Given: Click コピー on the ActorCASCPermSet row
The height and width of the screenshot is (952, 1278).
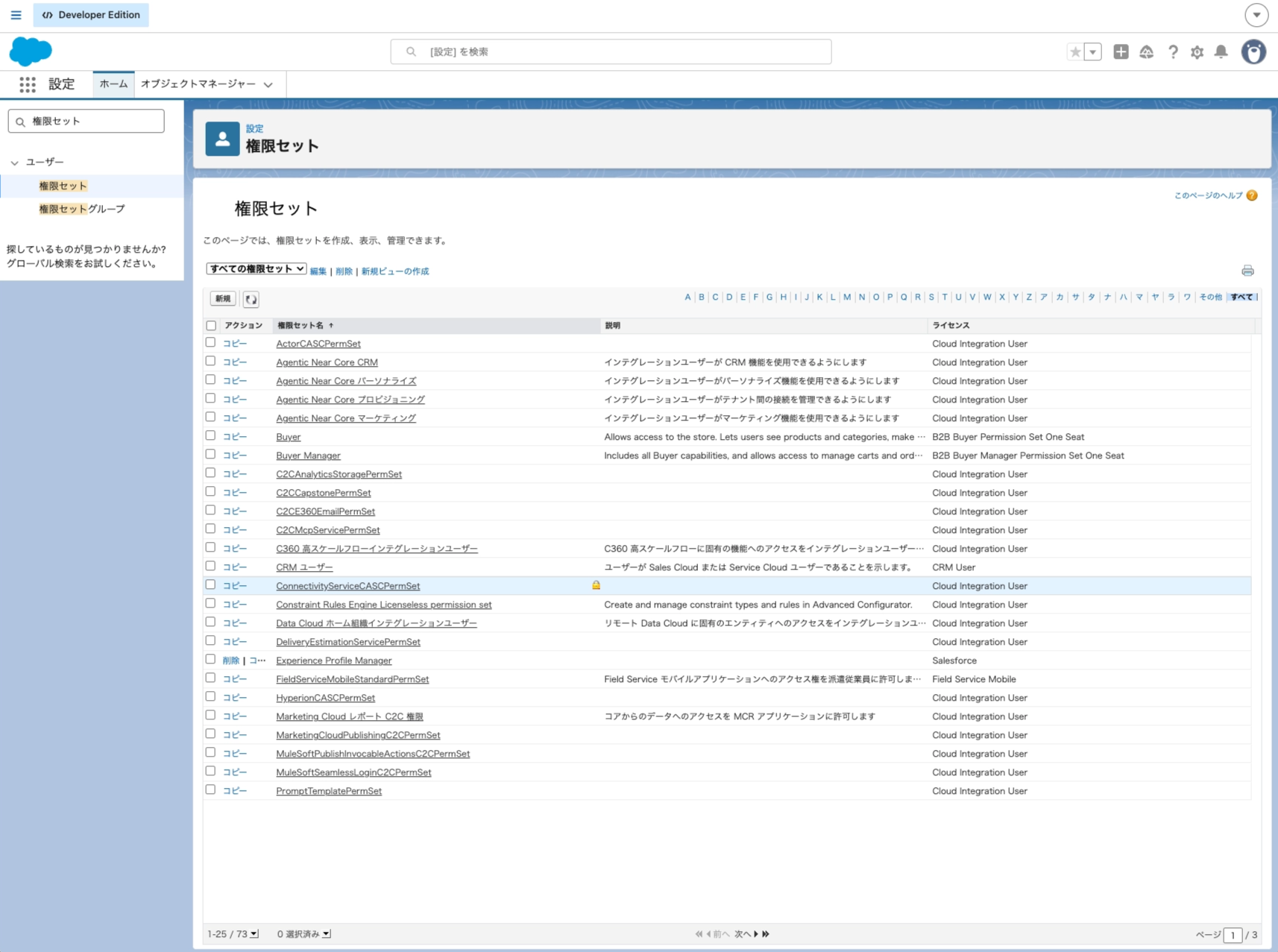Looking at the screenshot, I should (x=235, y=344).
